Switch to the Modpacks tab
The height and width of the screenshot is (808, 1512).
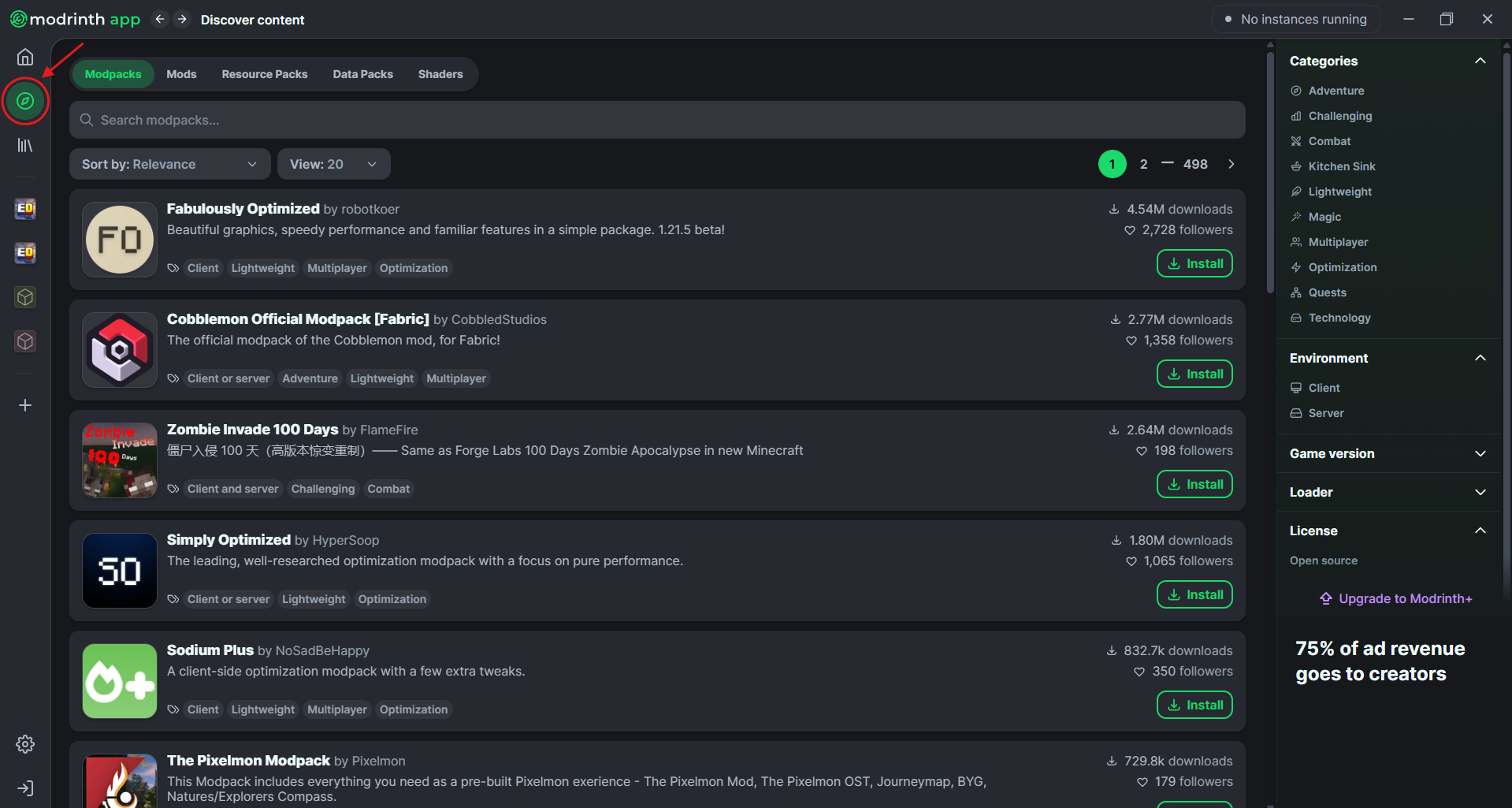[x=113, y=74]
